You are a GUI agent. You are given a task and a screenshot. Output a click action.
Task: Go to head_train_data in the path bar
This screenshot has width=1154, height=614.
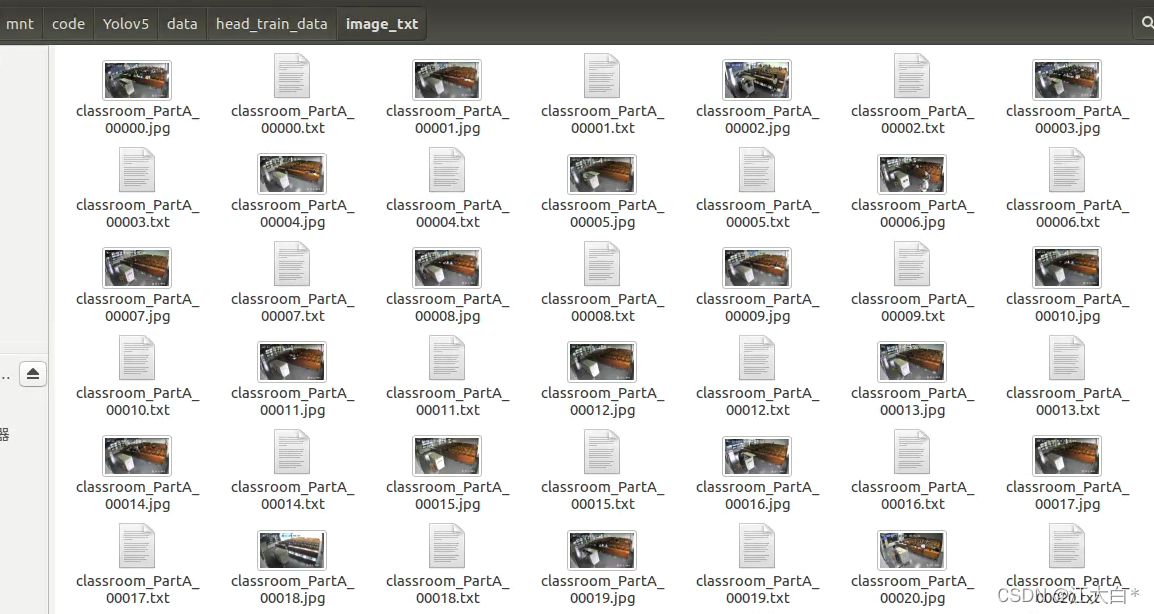(272, 24)
